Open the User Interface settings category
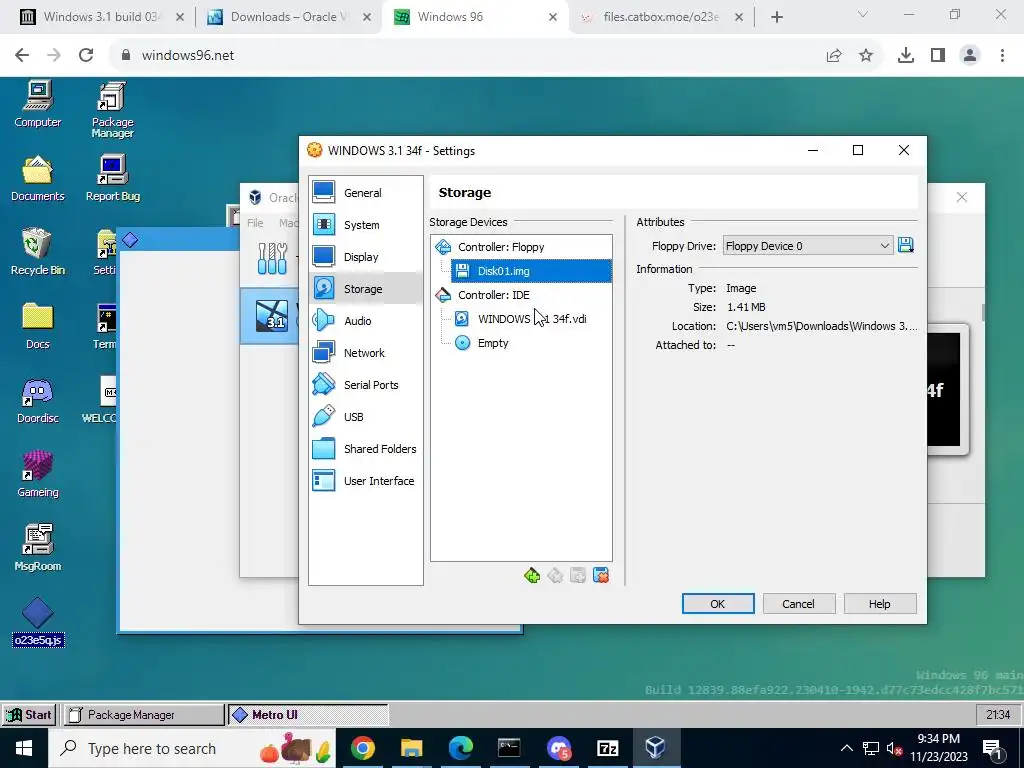This screenshot has height=768, width=1024. pyautogui.click(x=366, y=481)
